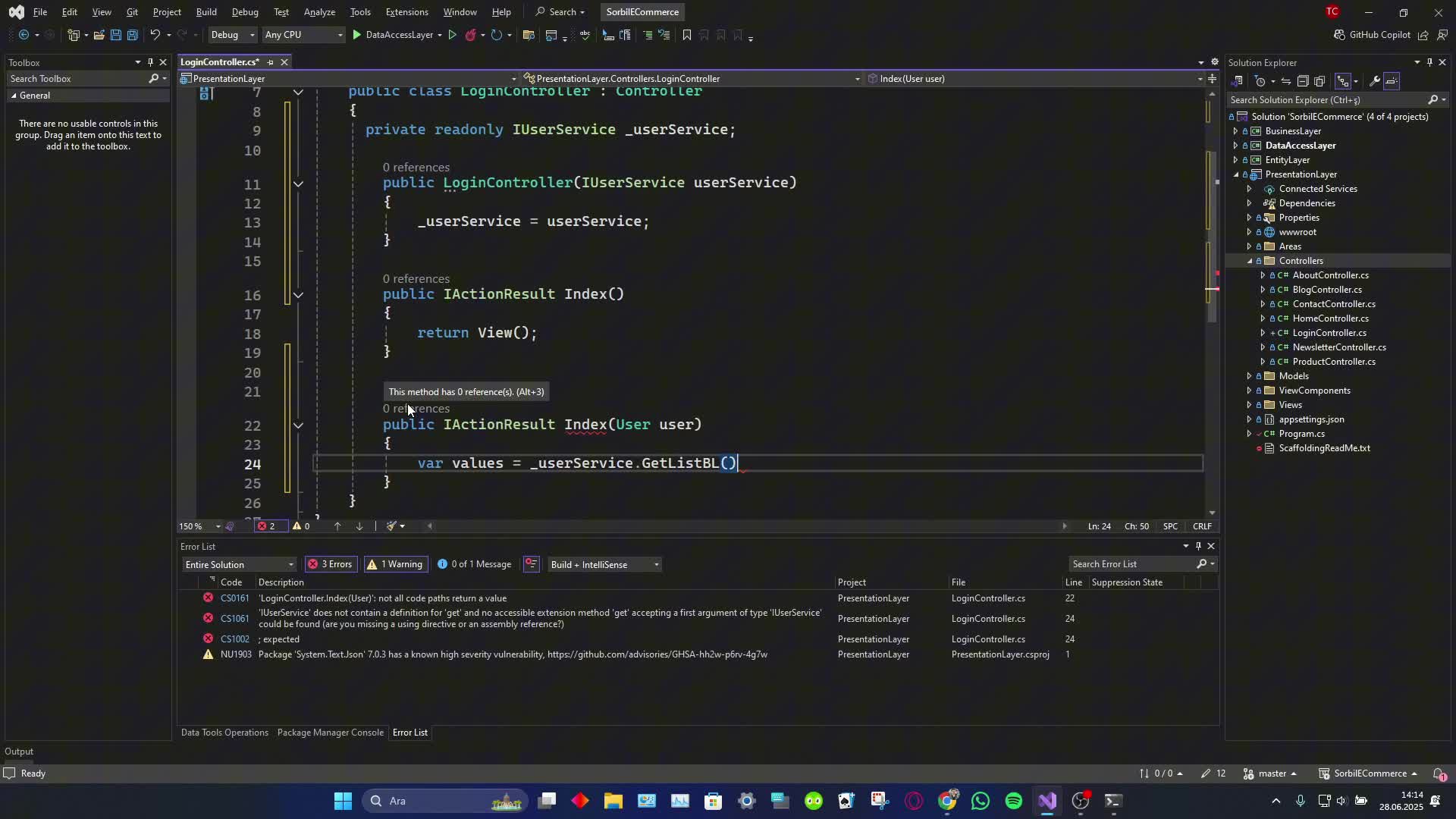Toggle the split editor button above the scrollbar
Viewport: 1456px width, 819px height.
(1212, 79)
